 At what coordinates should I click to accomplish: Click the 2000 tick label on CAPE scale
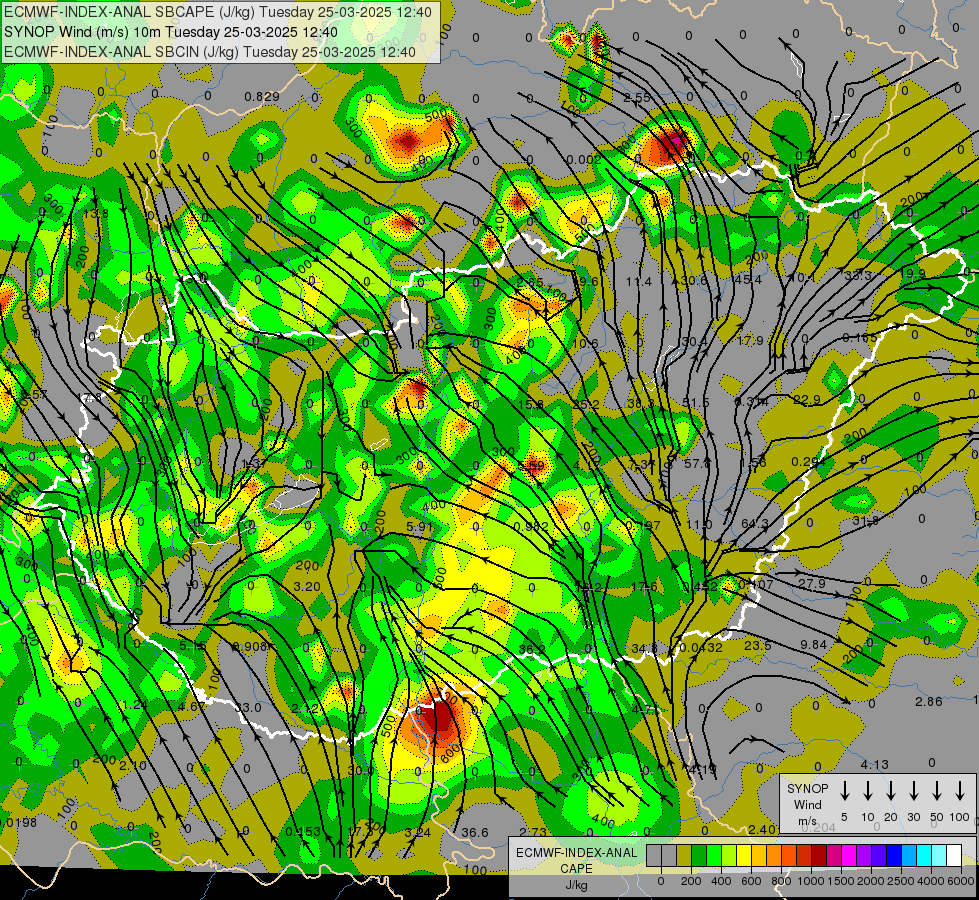point(870,881)
